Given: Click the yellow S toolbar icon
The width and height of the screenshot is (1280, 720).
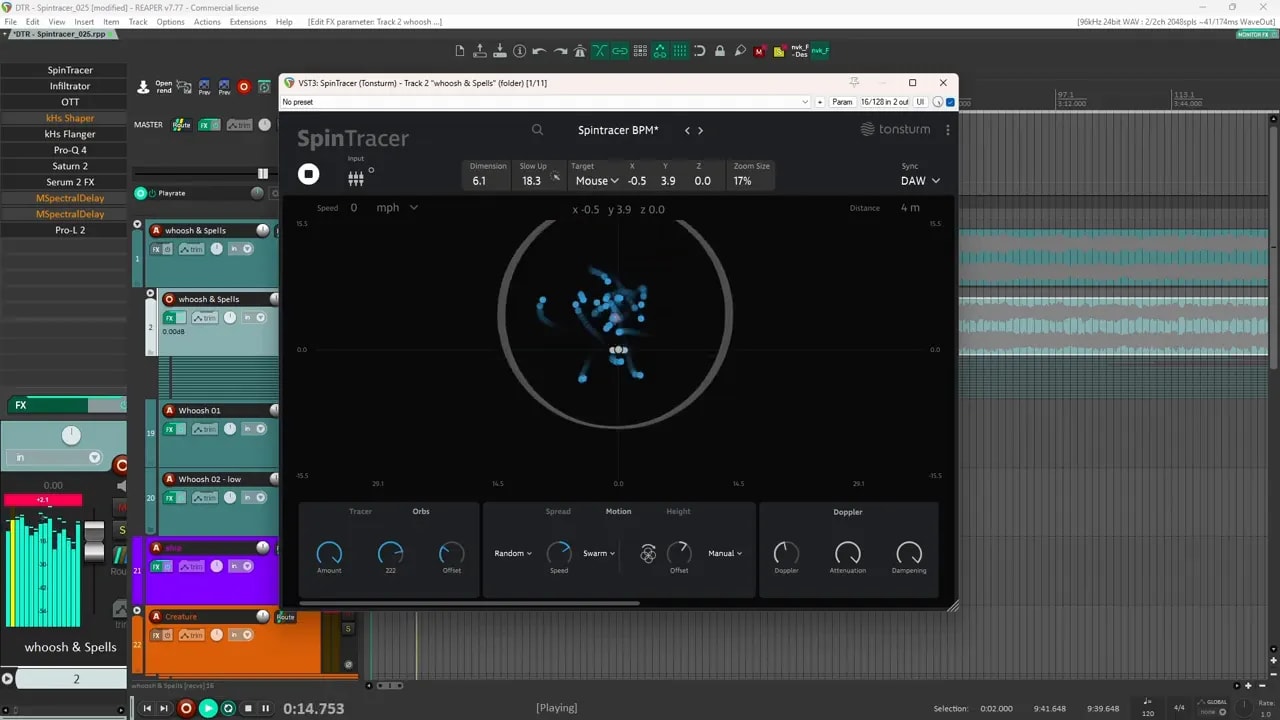Looking at the screenshot, I should [779, 51].
